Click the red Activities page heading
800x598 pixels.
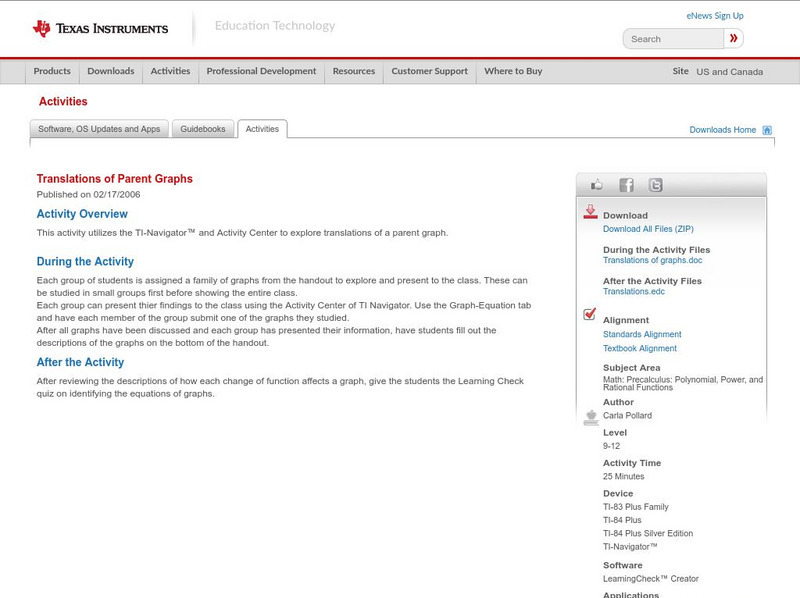coord(63,102)
